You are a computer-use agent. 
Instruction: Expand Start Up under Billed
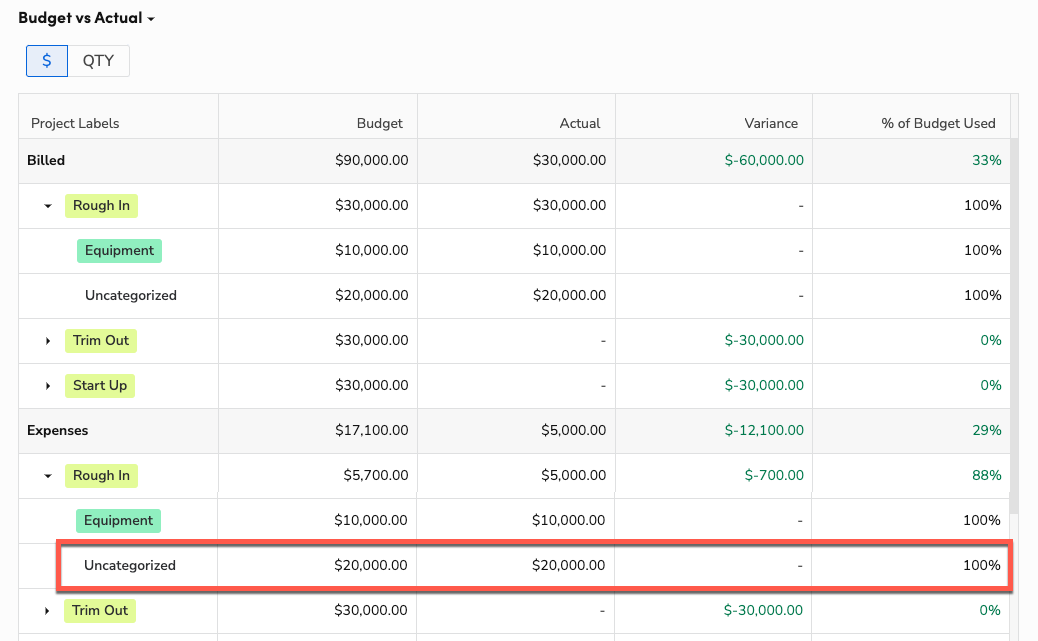[x=48, y=386]
